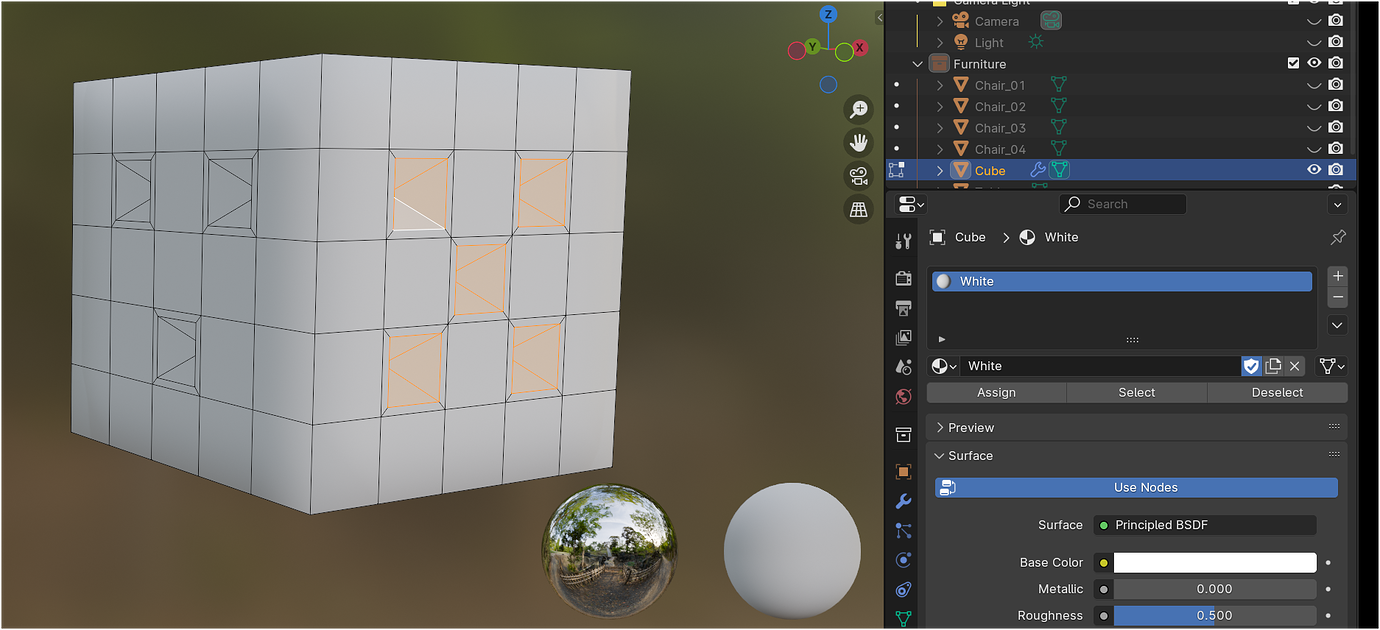The height and width of the screenshot is (630, 1380).
Task: Click the zoom magnifier viewport gizmo
Action: click(858, 109)
